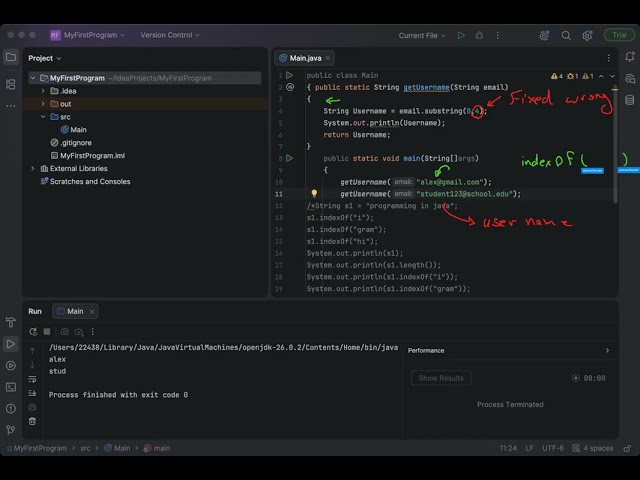Click the run gutter icon beside main method
This screenshot has width=640, height=480.
tap(289, 158)
